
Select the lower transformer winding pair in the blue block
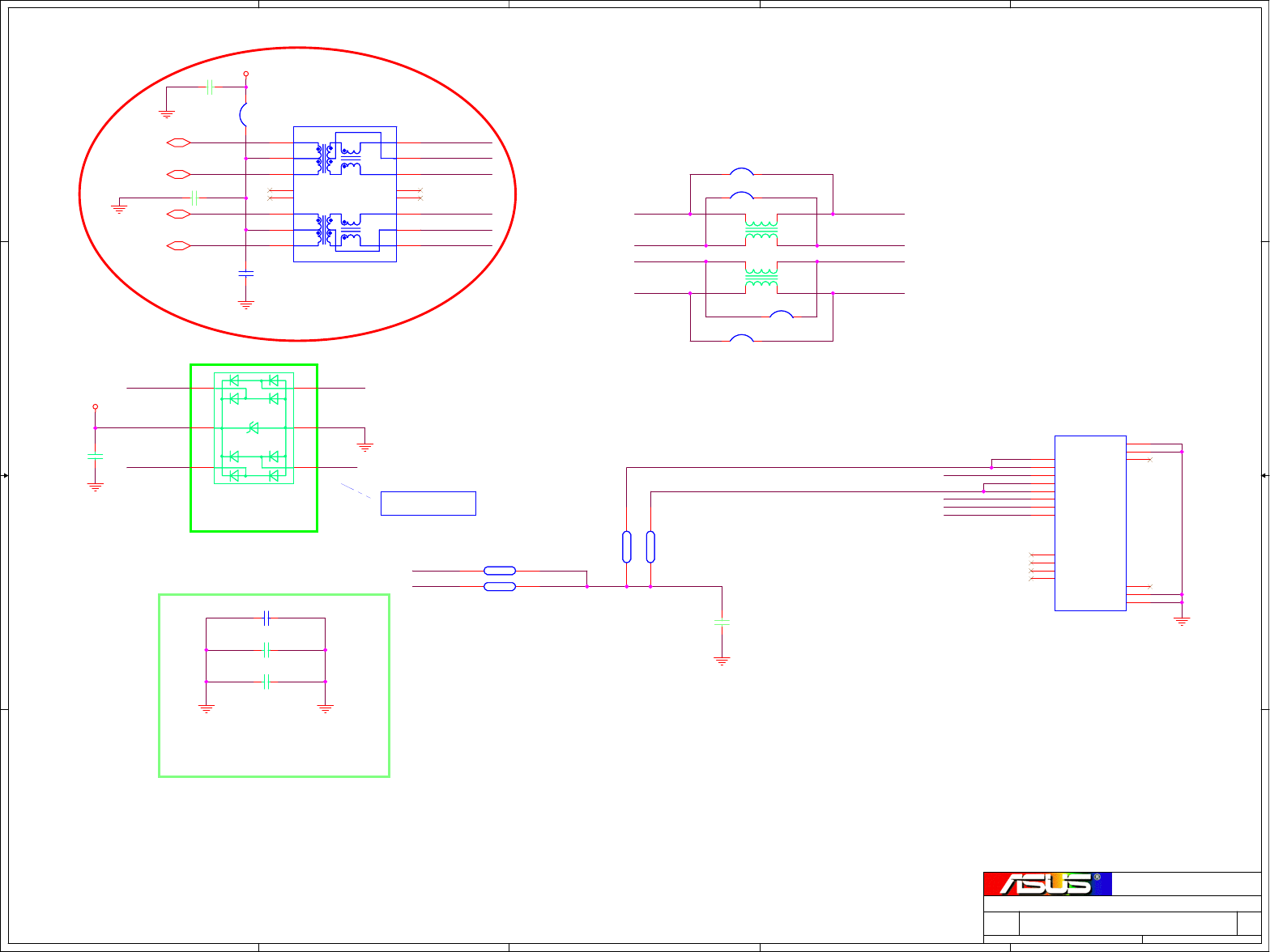pos(339,230)
